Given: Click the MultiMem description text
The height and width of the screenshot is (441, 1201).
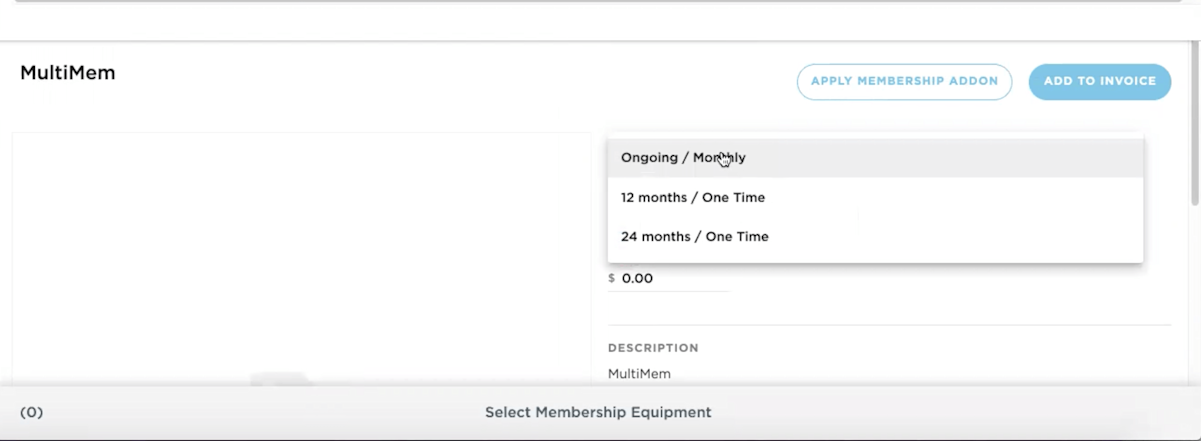Looking at the screenshot, I should (639, 374).
